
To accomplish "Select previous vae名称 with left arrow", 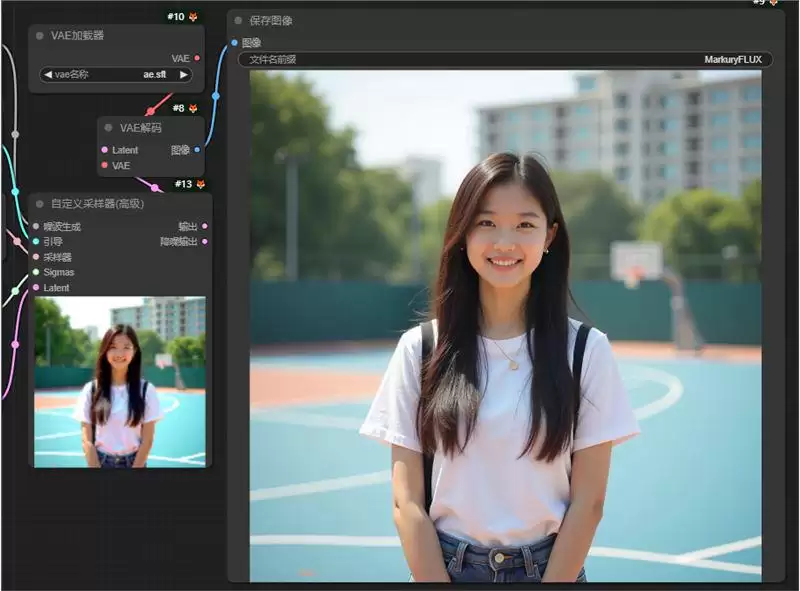I will tap(48, 75).
